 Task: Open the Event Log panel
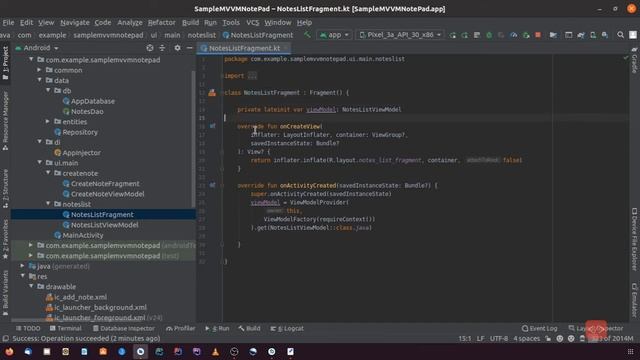pyautogui.click(x=539, y=328)
